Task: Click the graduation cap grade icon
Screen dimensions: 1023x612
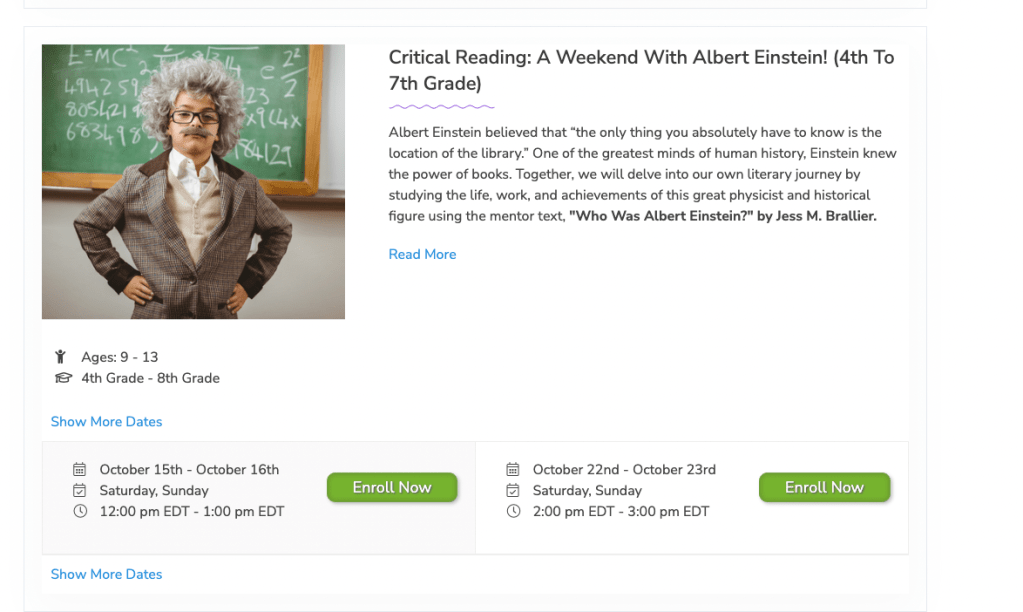Action: click(63, 378)
